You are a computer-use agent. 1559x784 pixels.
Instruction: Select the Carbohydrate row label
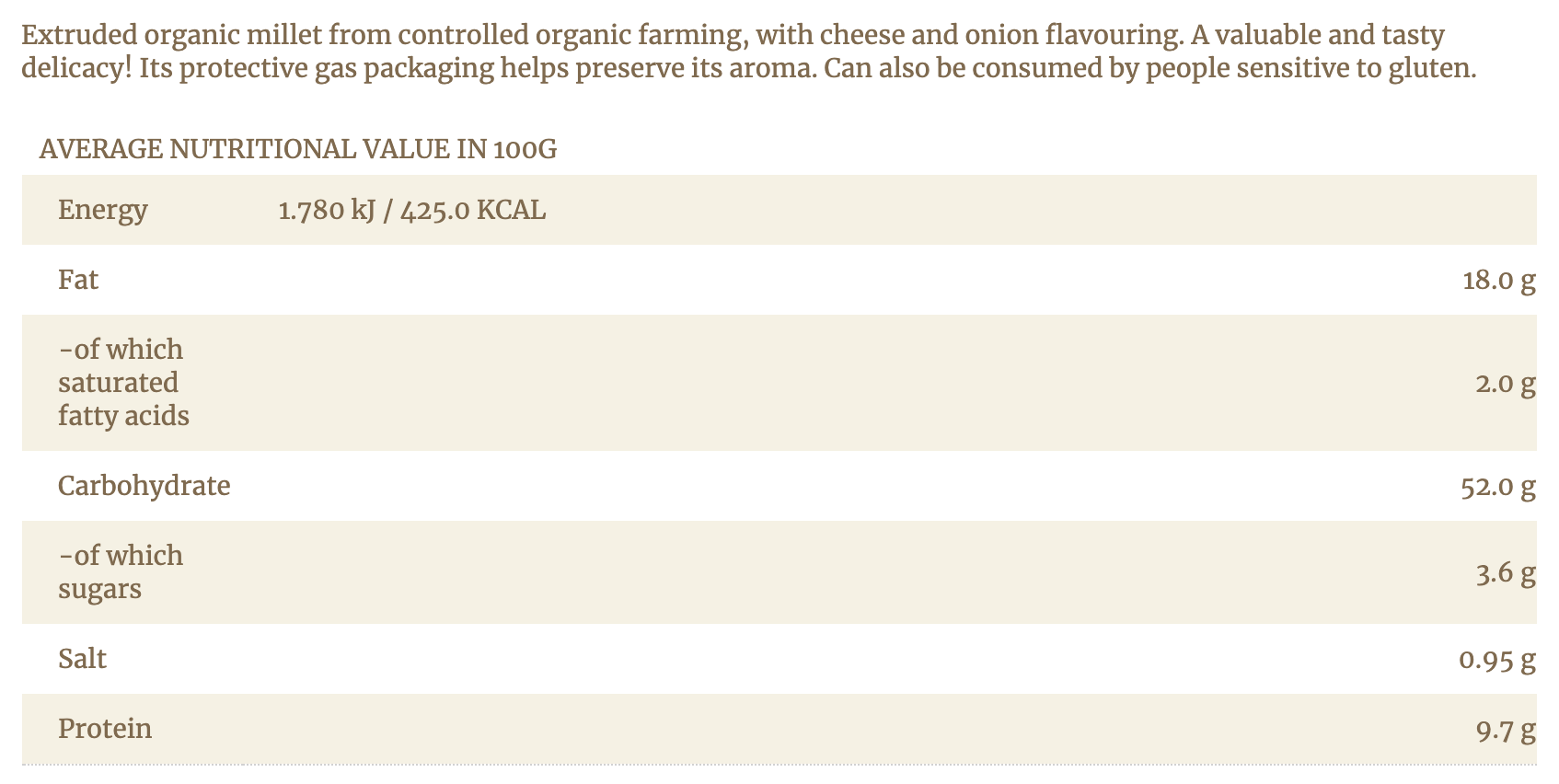click(x=144, y=486)
